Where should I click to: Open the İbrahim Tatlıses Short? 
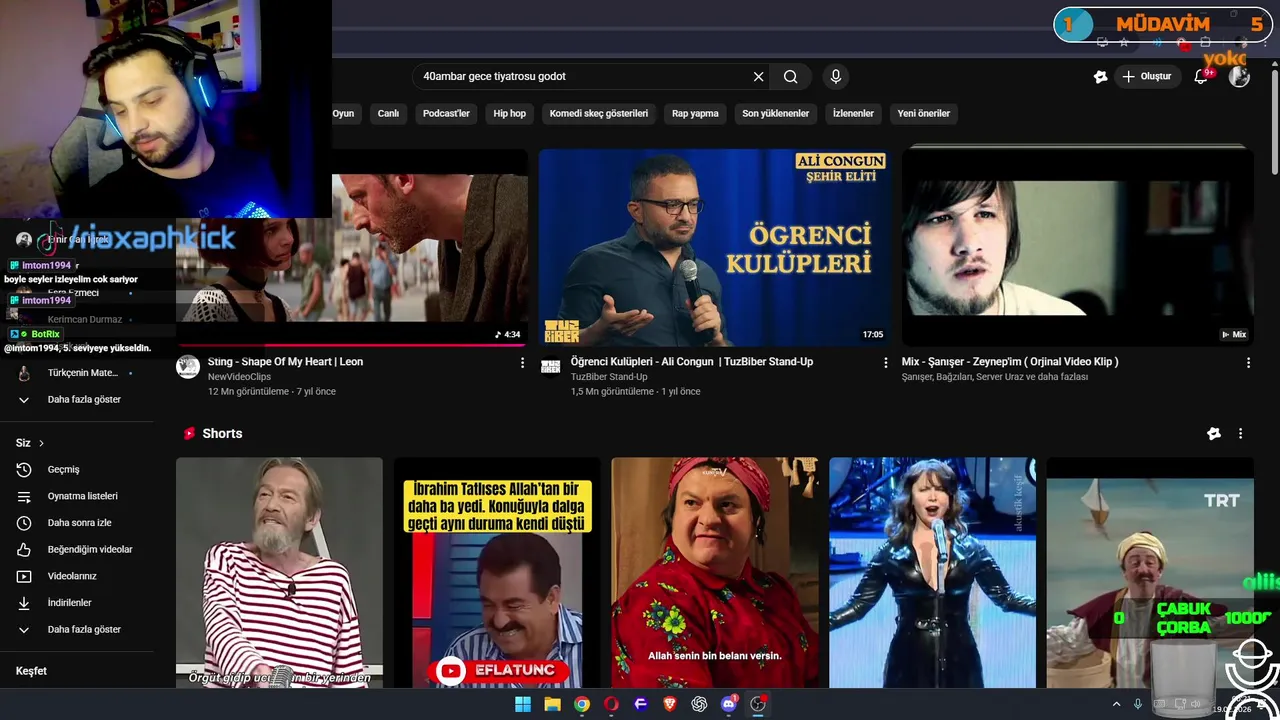click(x=497, y=573)
